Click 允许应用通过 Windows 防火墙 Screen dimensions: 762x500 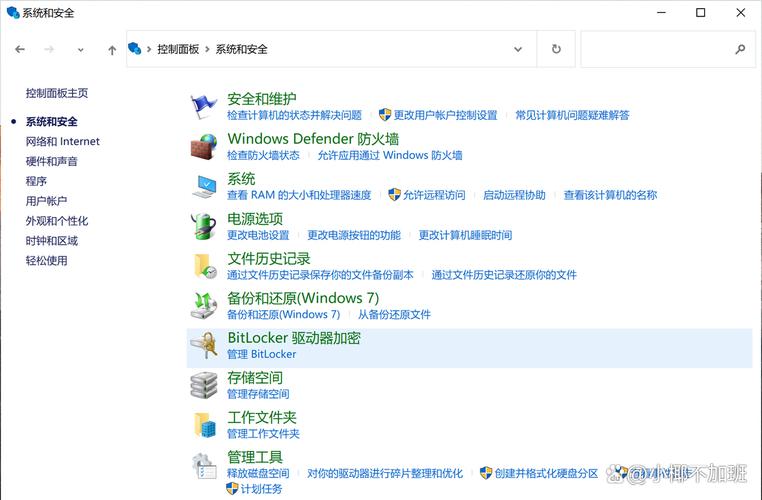pos(390,155)
